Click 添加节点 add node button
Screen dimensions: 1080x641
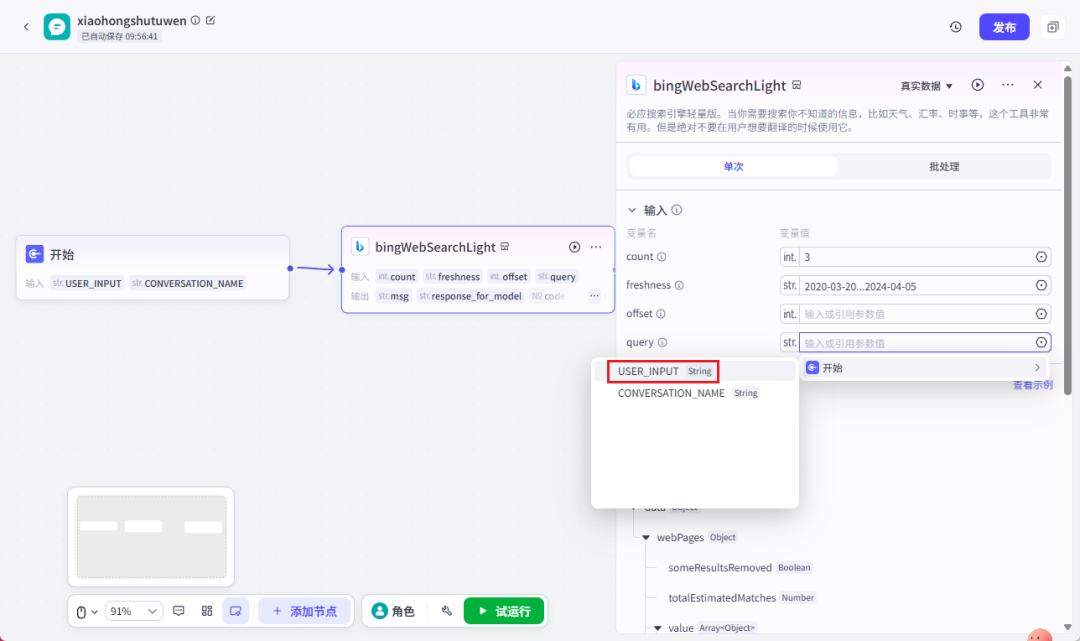pyautogui.click(x=304, y=611)
